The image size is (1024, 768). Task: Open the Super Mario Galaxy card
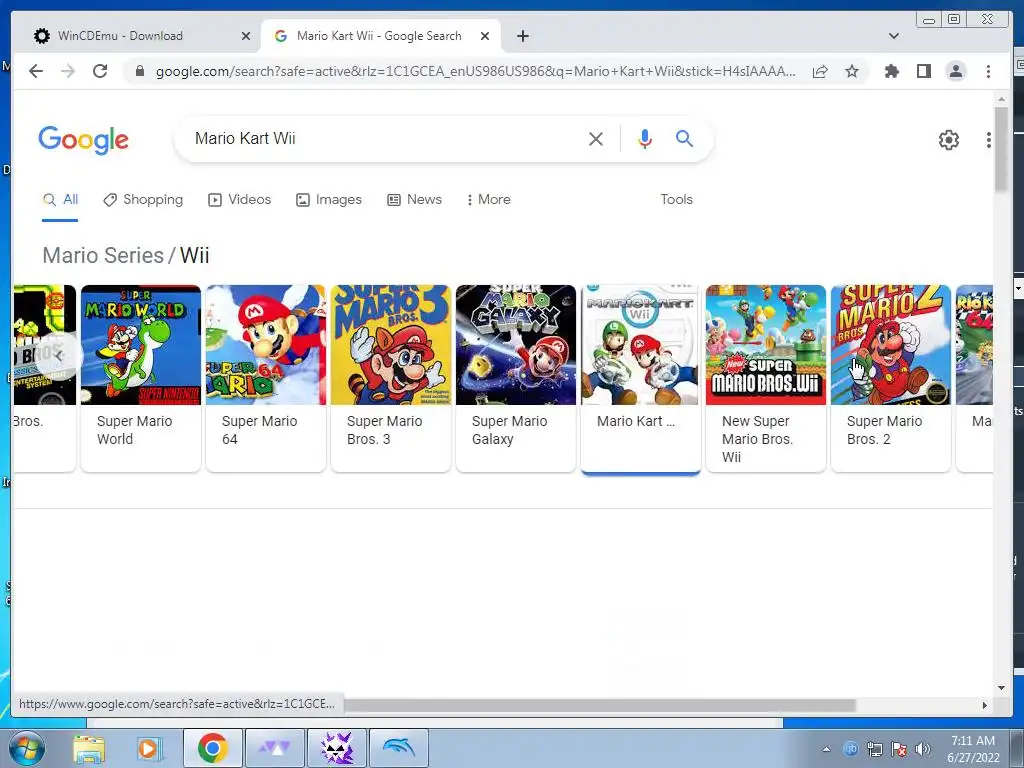click(x=516, y=378)
